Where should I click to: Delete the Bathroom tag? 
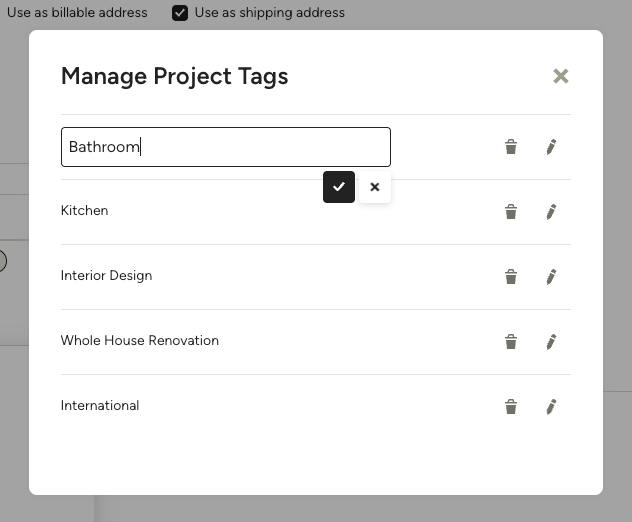(511, 147)
